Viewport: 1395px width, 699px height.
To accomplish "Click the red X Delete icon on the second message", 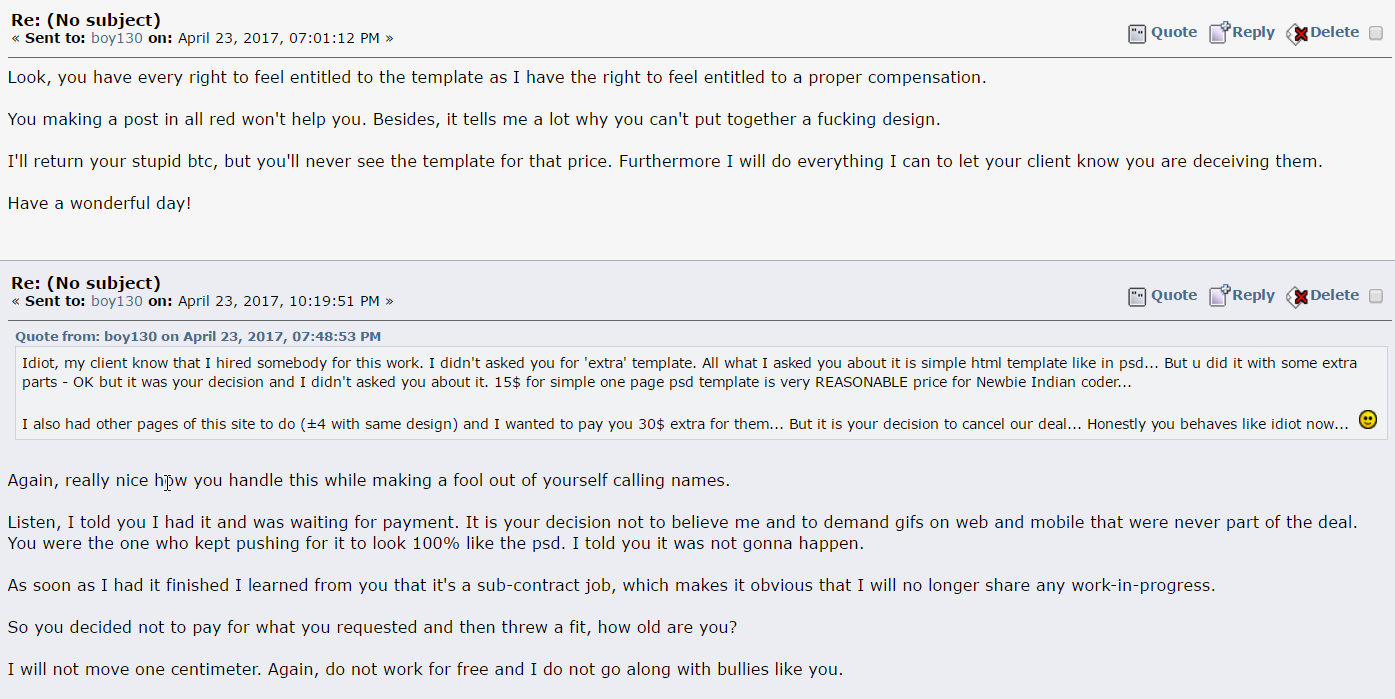I will [1297, 296].
